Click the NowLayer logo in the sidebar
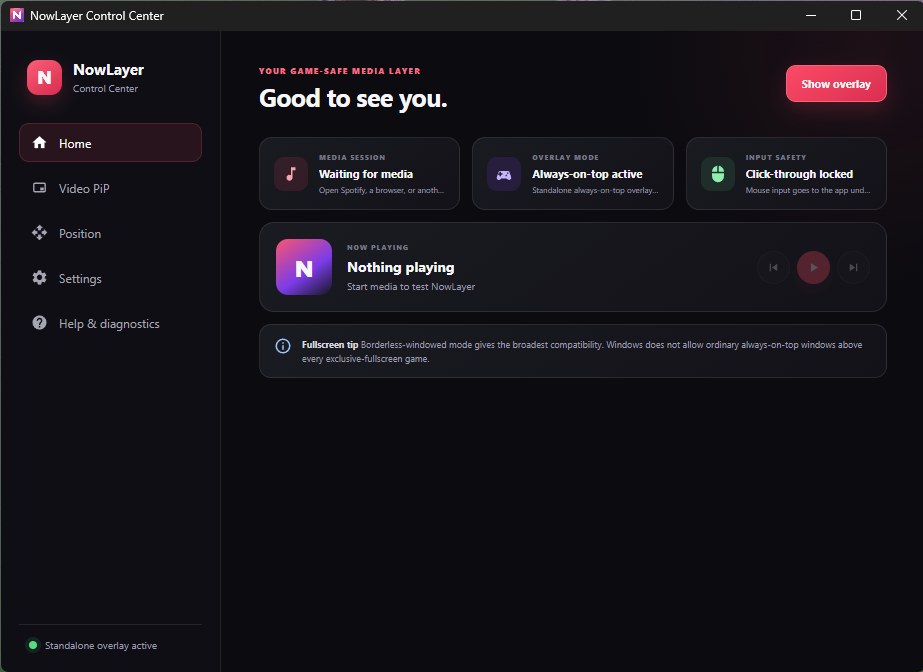The image size is (923, 672). pos(44,77)
